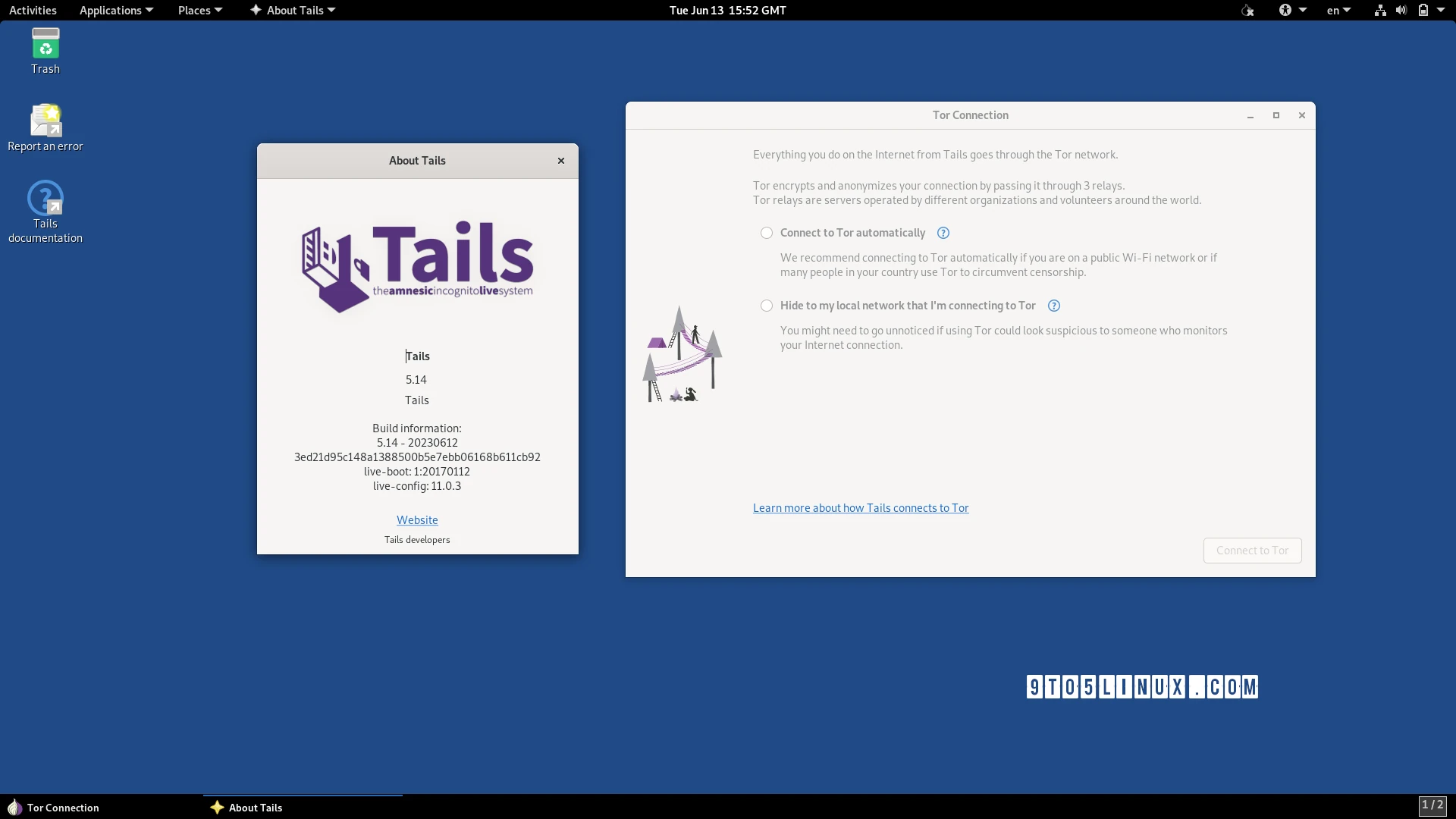Viewport: 1456px width, 819px height.
Task: Select Hide to my local network option
Action: [x=767, y=306]
